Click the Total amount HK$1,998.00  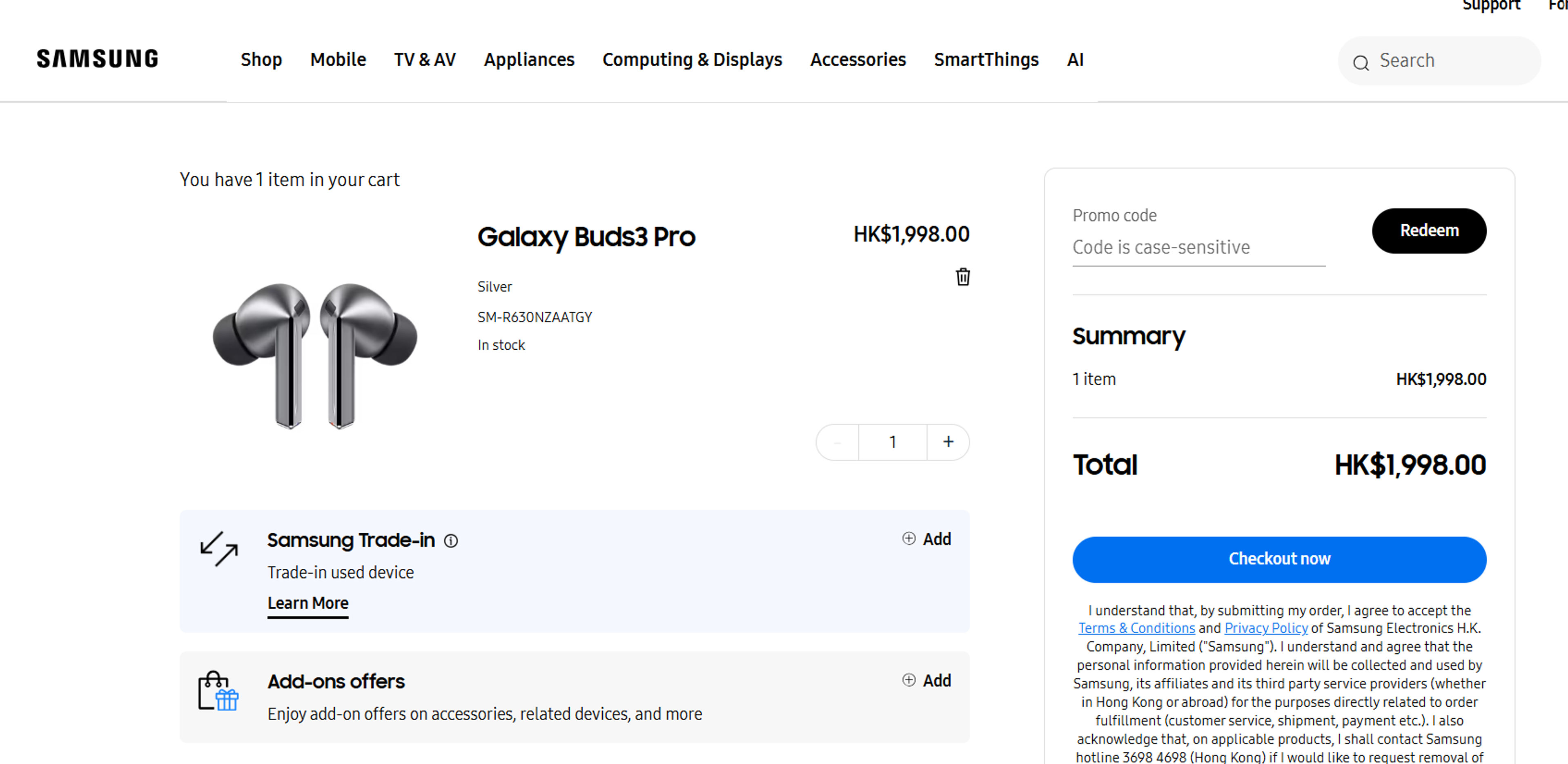pyautogui.click(x=1410, y=465)
